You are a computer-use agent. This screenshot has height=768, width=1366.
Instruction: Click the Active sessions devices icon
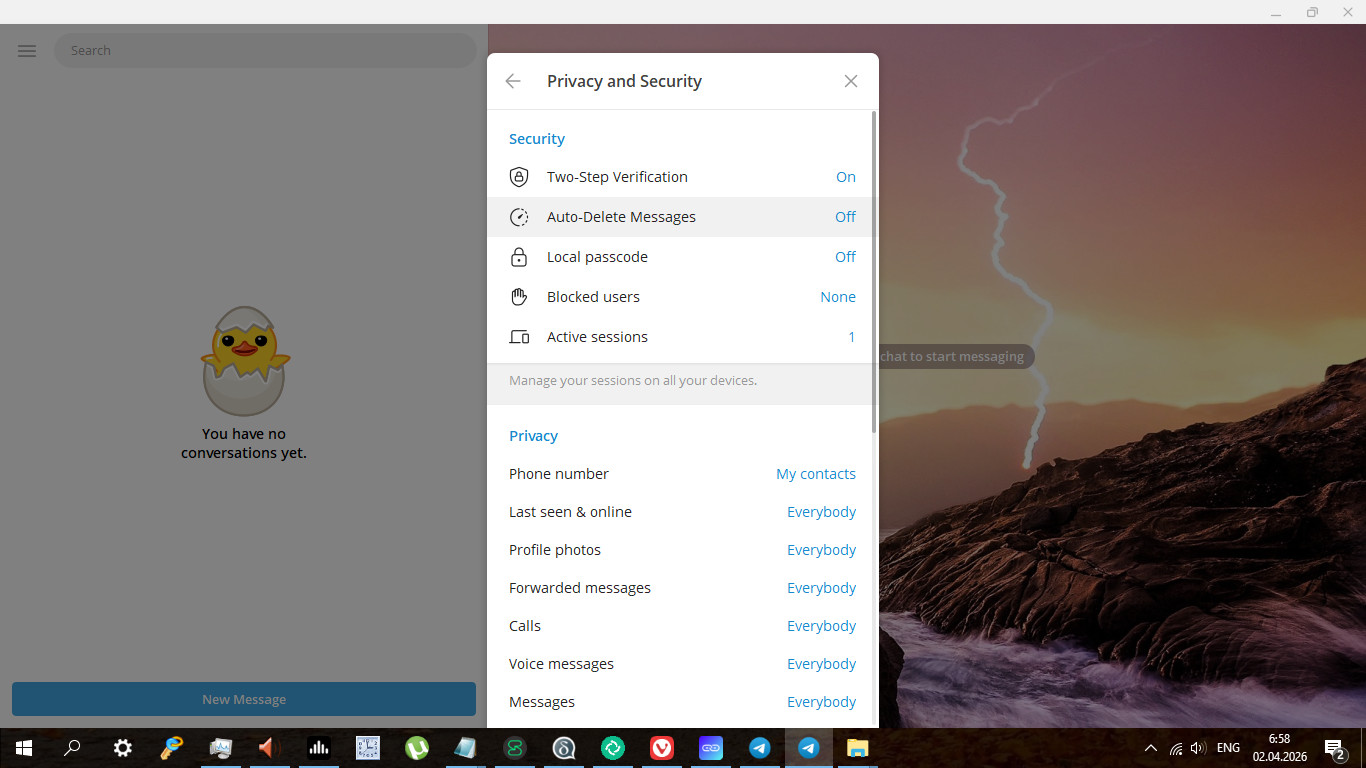[519, 337]
